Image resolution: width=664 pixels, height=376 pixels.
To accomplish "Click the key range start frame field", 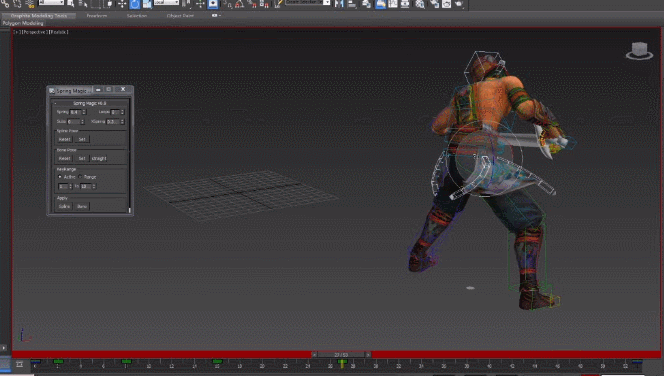I will 63,186.
